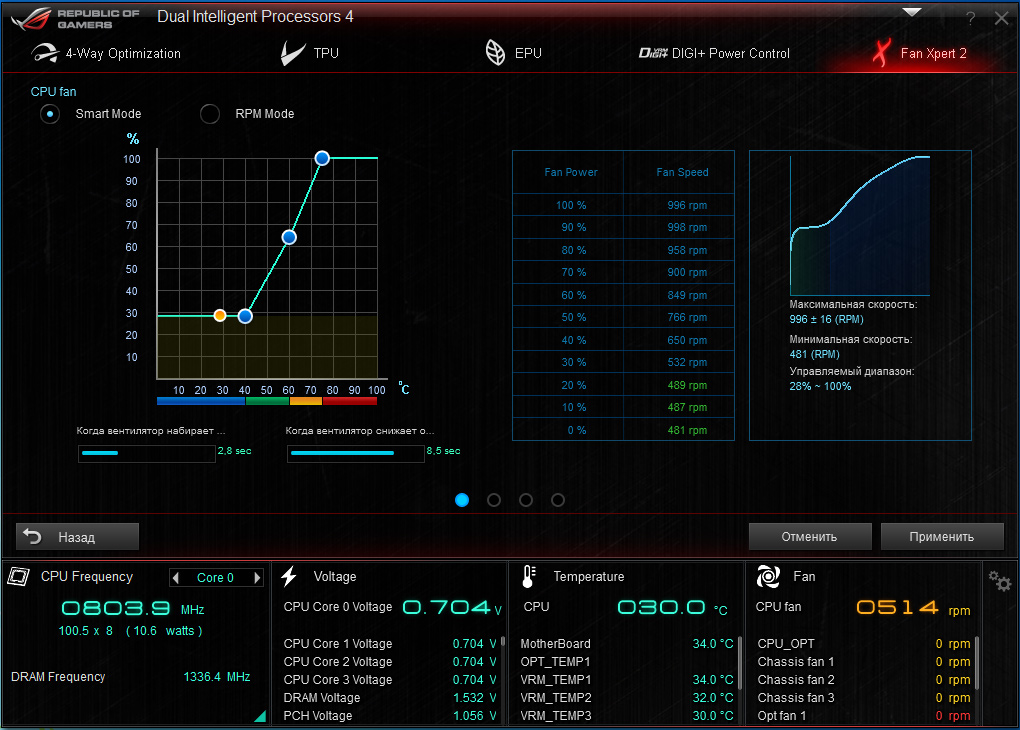The height and width of the screenshot is (730, 1020).
Task: Open the 4-Way Optimization tab
Action: point(106,53)
